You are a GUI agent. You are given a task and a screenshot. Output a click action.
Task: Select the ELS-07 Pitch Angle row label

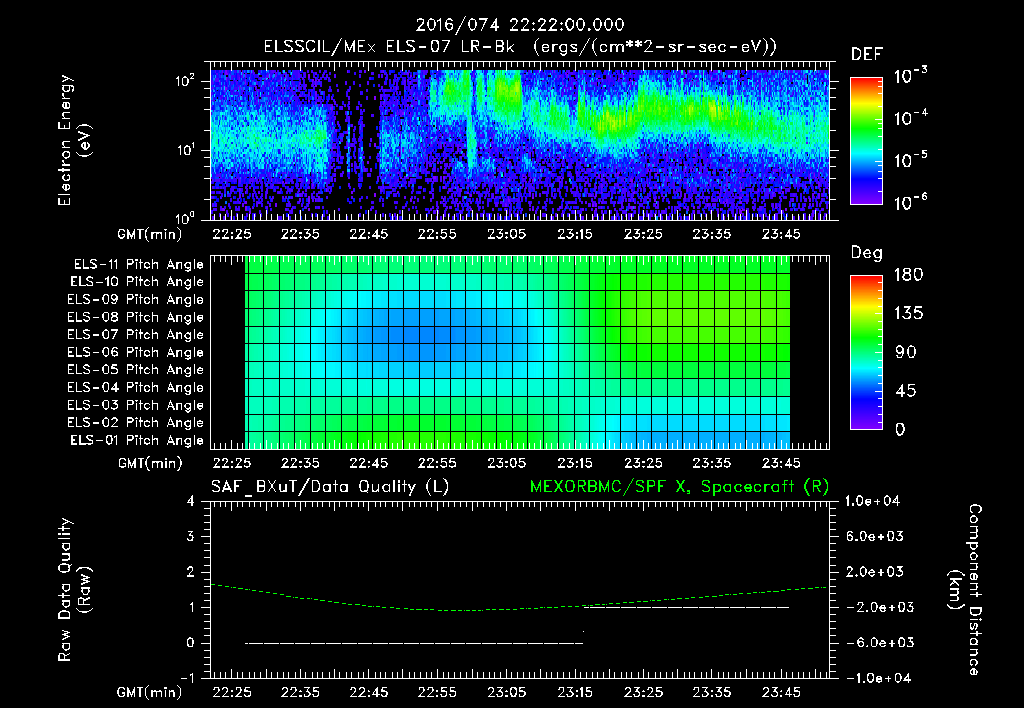click(x=135, y=334)
